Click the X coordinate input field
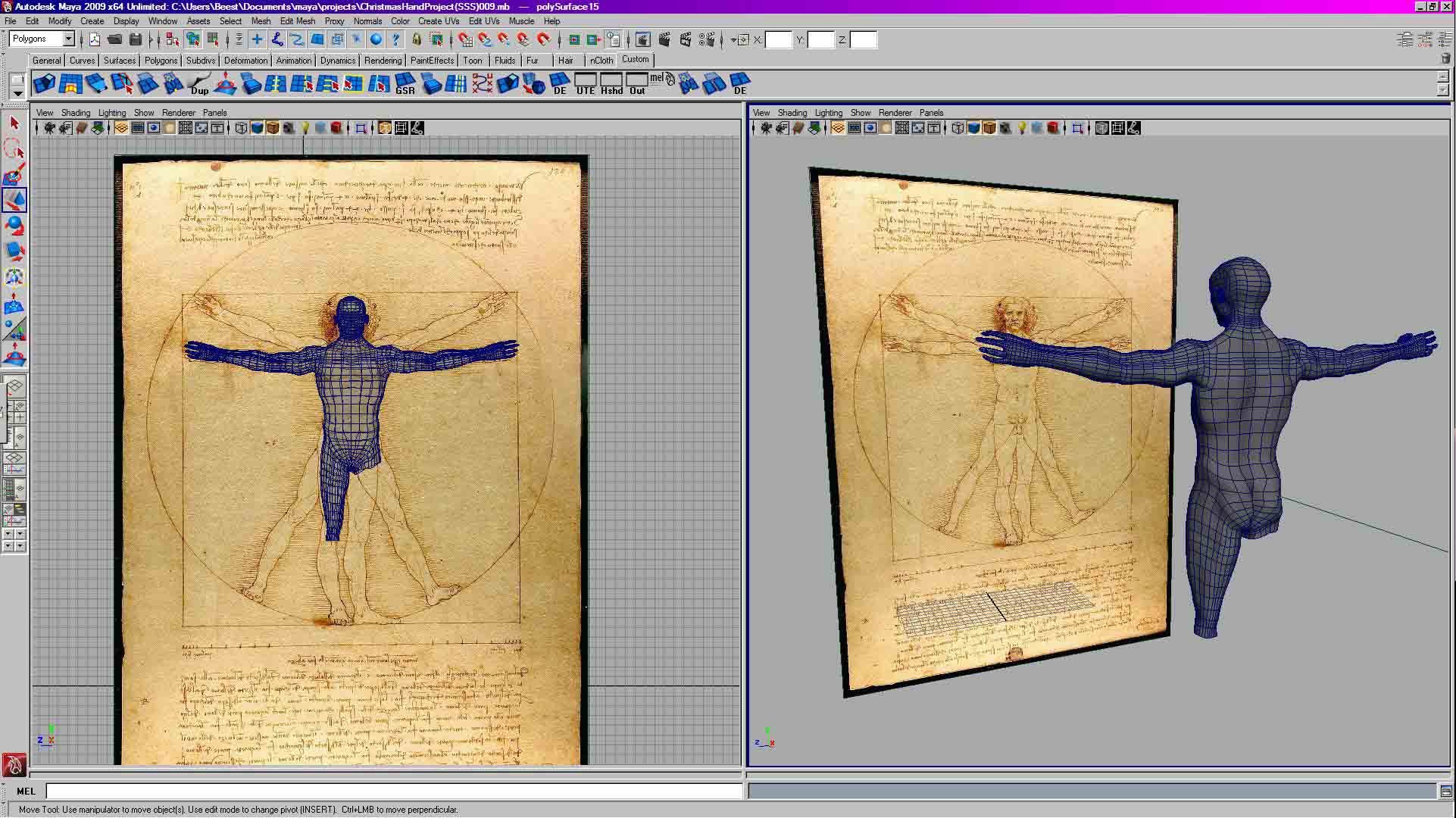1456x818 pixels. 778,39
